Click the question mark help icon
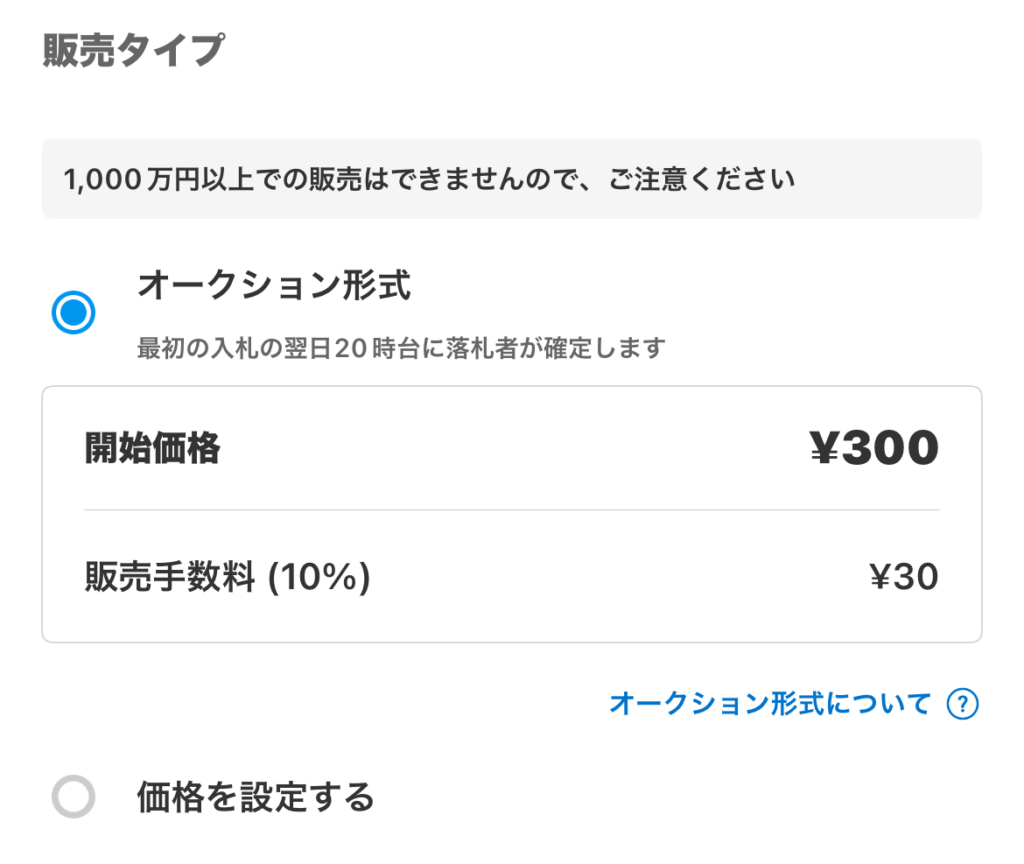 [x=961, y=704]
